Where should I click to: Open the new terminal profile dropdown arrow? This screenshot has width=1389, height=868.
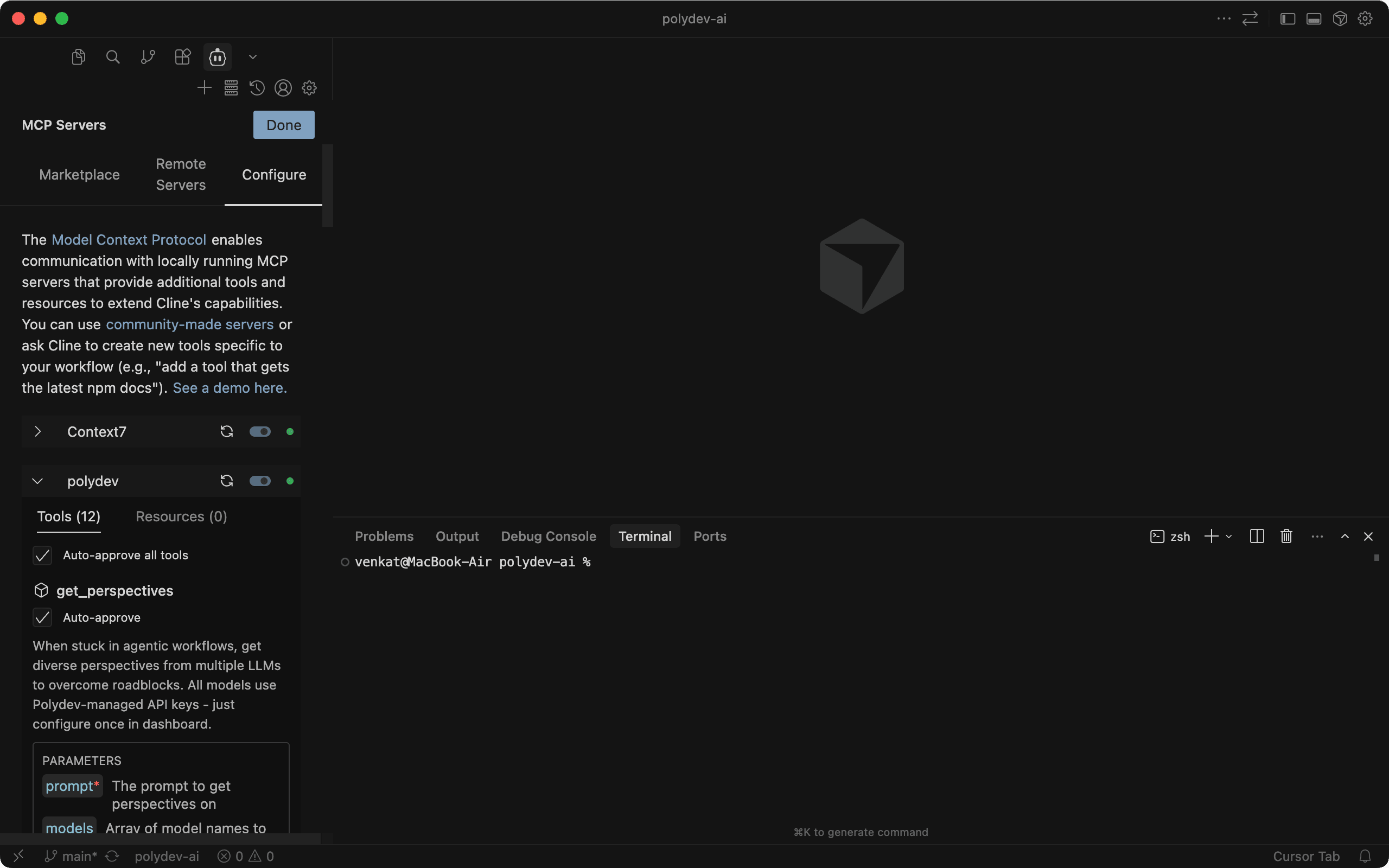tap(1229, 537)
